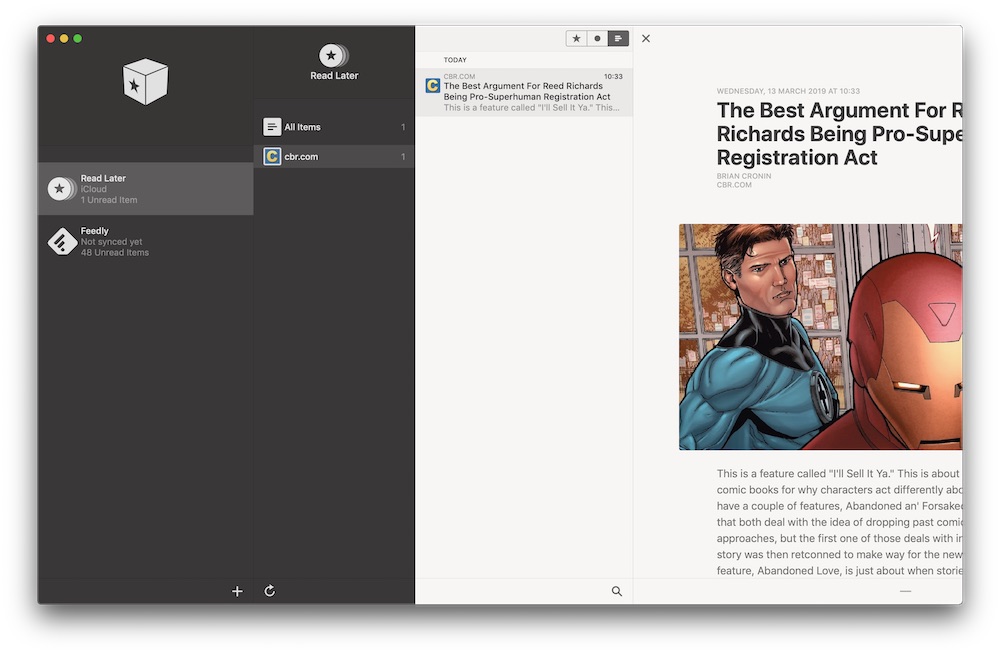Refresh feeds with the reload icon
The image size is (1000, 654).
click(x=270, y=591)
